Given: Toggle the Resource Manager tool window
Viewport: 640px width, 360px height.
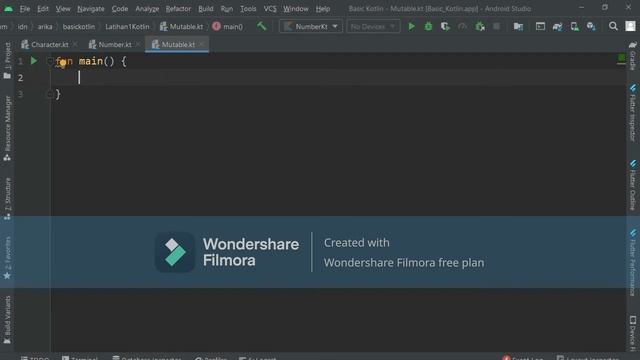Looking at the screenshot, I should (7, 128).
